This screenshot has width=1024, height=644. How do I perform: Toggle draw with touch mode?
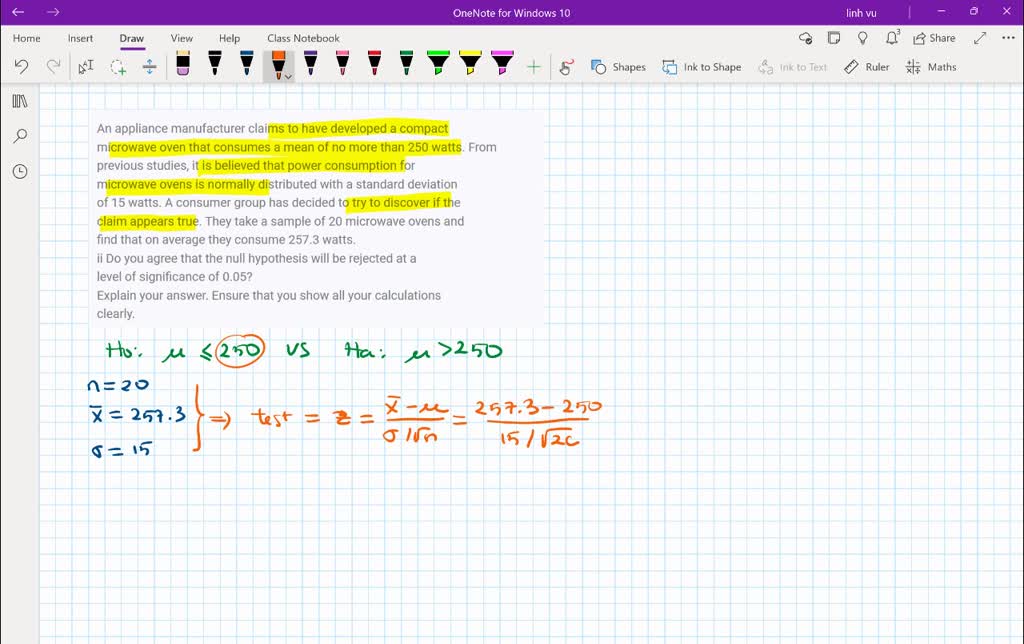pyautogui.click(x=566, y=67)
